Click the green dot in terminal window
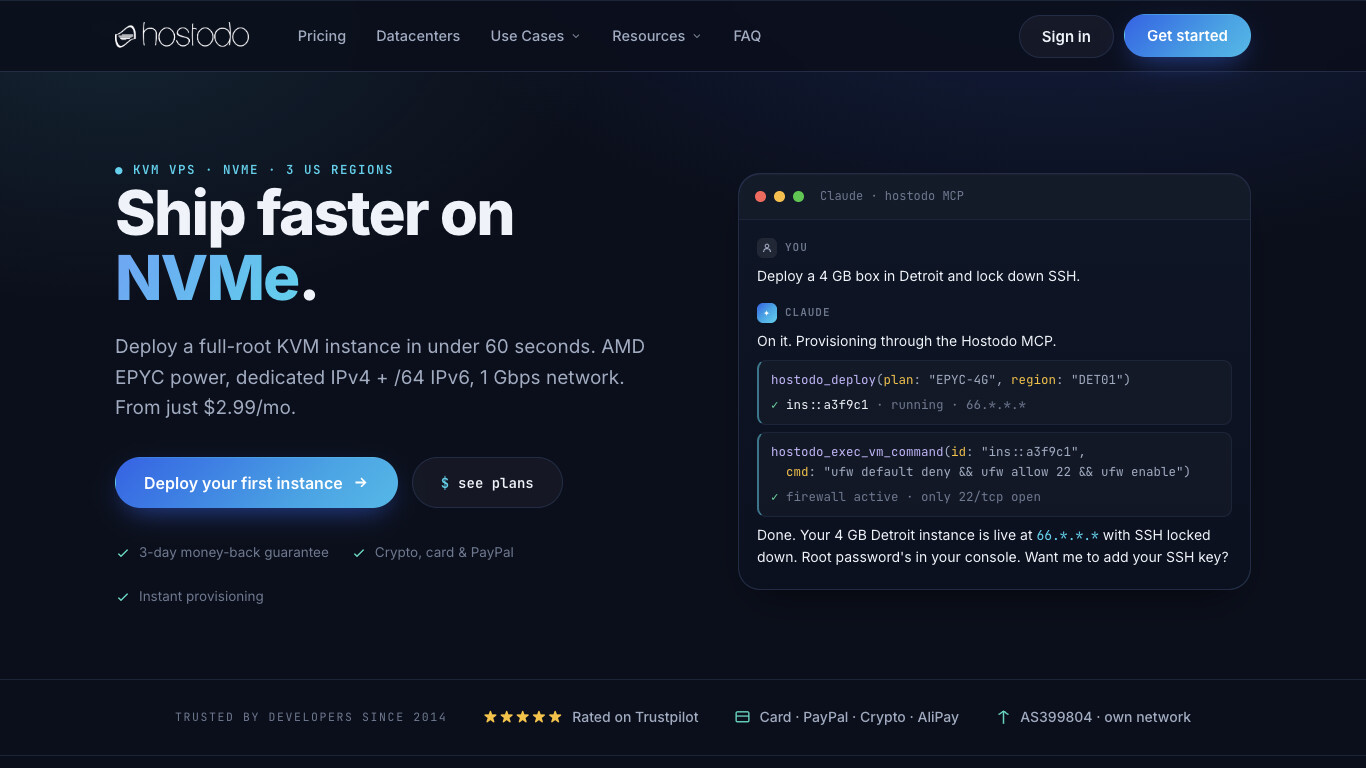1366x768 pixels. pyautogui.click(x=798, y=196)
